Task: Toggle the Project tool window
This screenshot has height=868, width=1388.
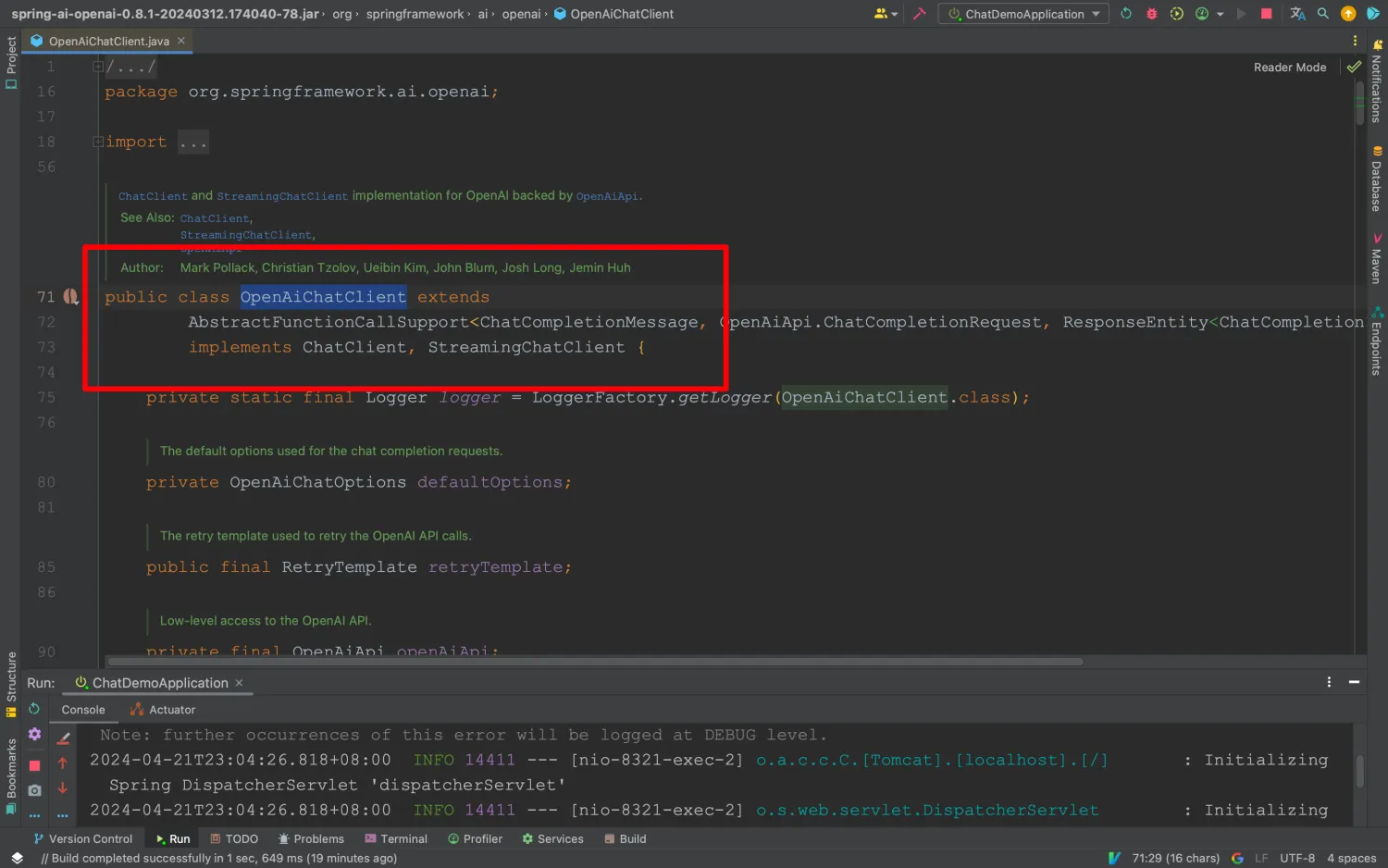Action: (11, 62)
